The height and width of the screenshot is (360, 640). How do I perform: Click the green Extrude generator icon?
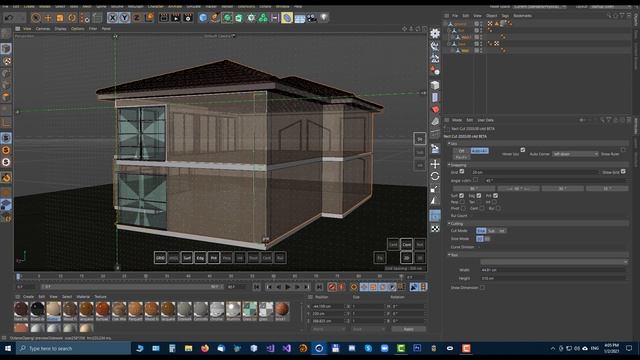pos(239,18)
